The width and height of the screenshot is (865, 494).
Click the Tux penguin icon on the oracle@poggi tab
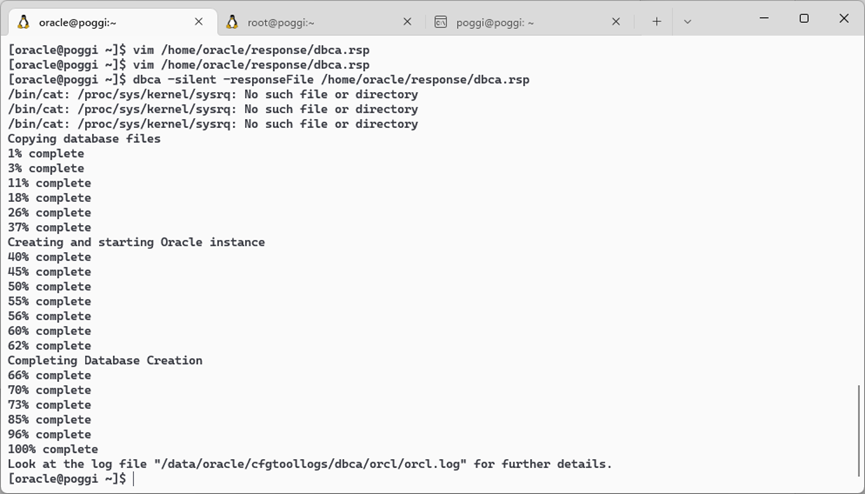pos(23,21)
